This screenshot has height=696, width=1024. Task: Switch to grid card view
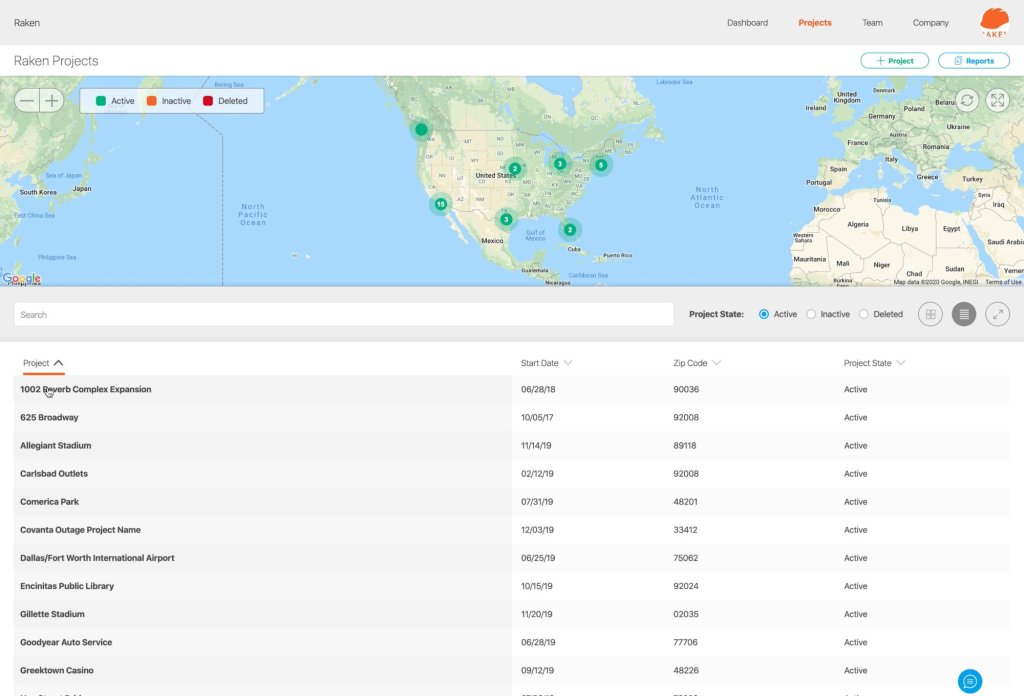[931, 314]
